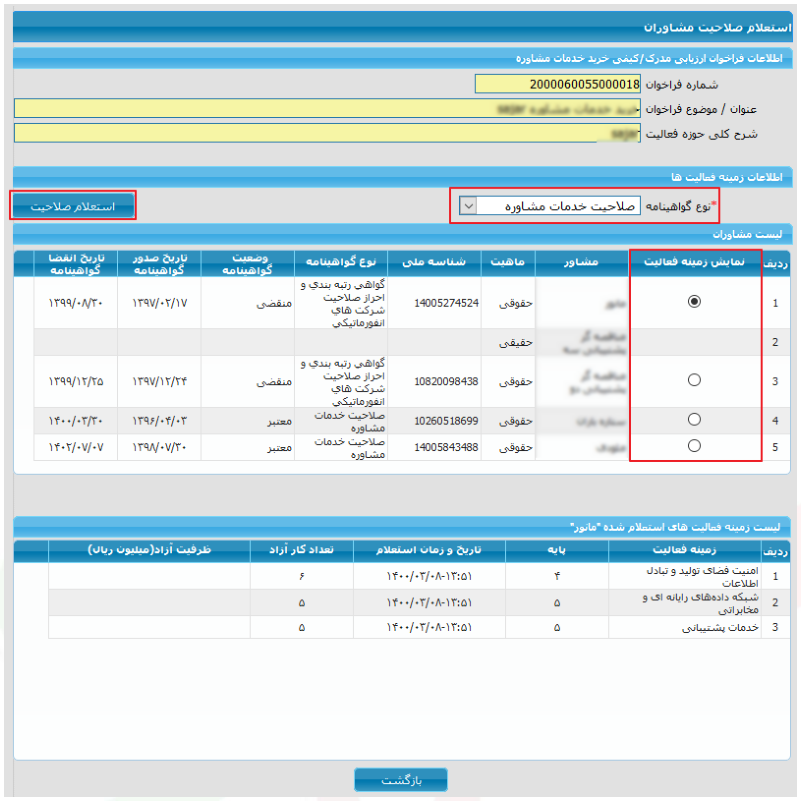The width and height of the screenshot is (801, 801).
Task: Click the تاریخ صدور گواهینامه column header
Action: (159, 264)
